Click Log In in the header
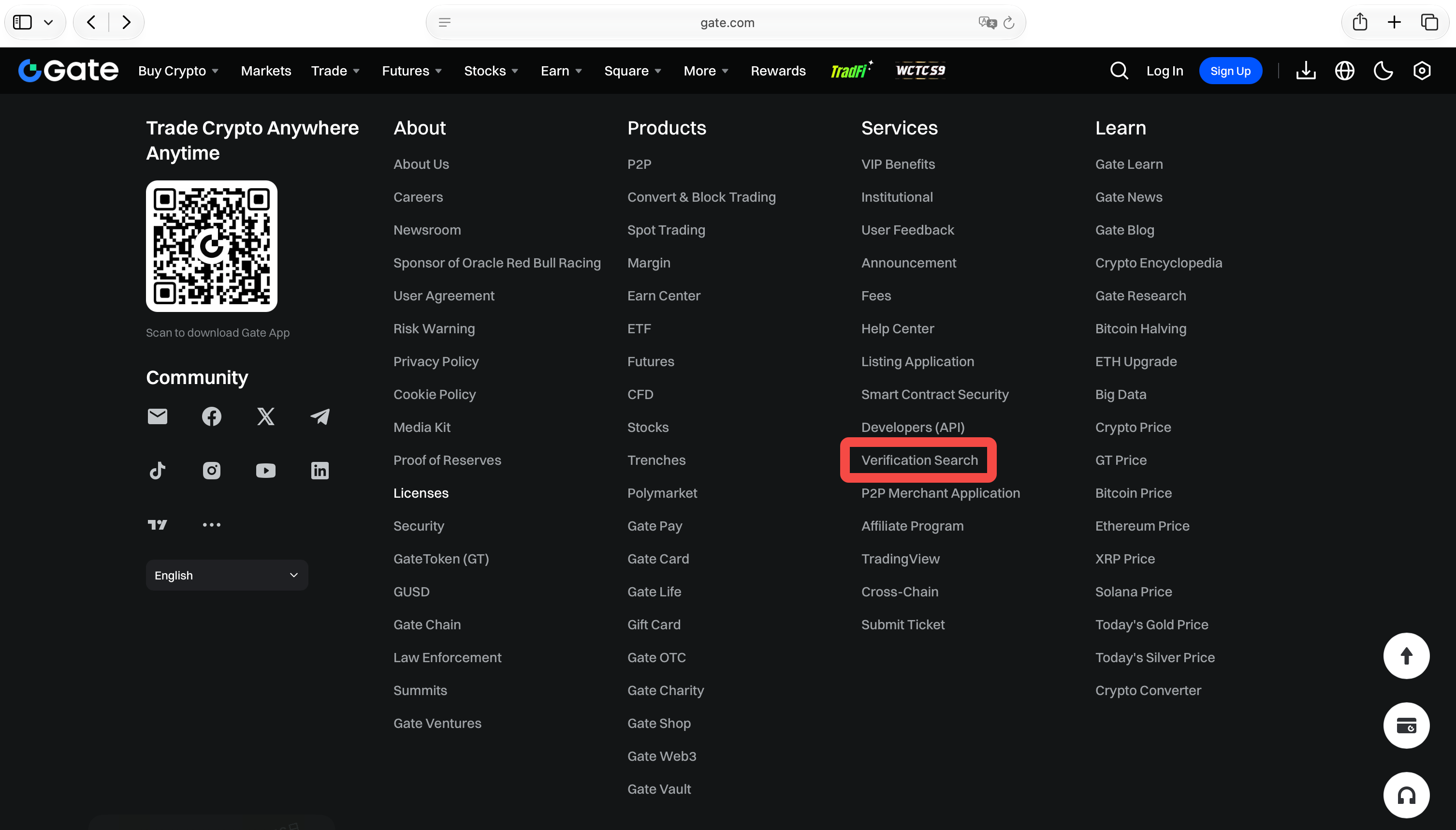The width and height of the screenshot is (1456, 830). [1165, 71]
